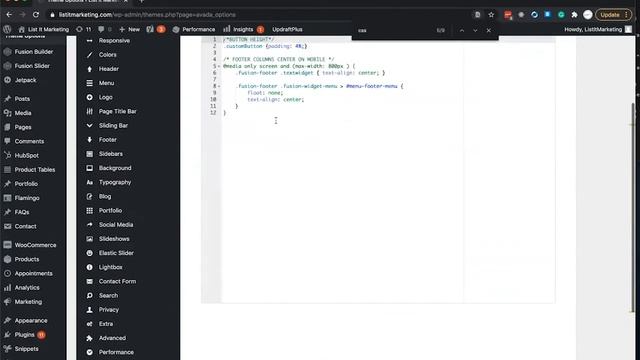This screenshot has width=640, height=360.
Task: Close the find-in-page bar
Action: tap(489, 30)
